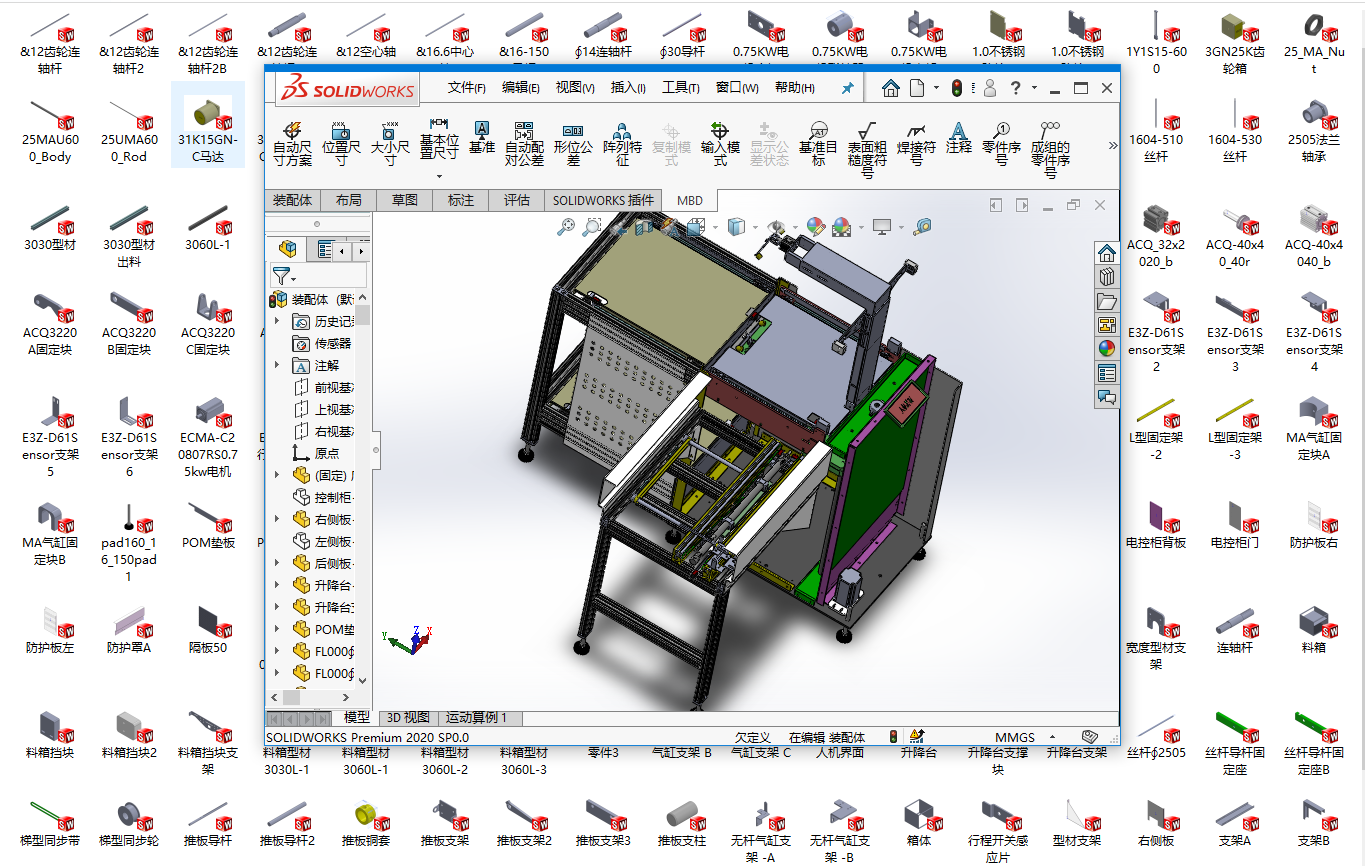Click the feature tree vertical scrollbar thumb
Image resolution: width=1365 pixels, height=866 pixels.
click(x=363, y=315)
